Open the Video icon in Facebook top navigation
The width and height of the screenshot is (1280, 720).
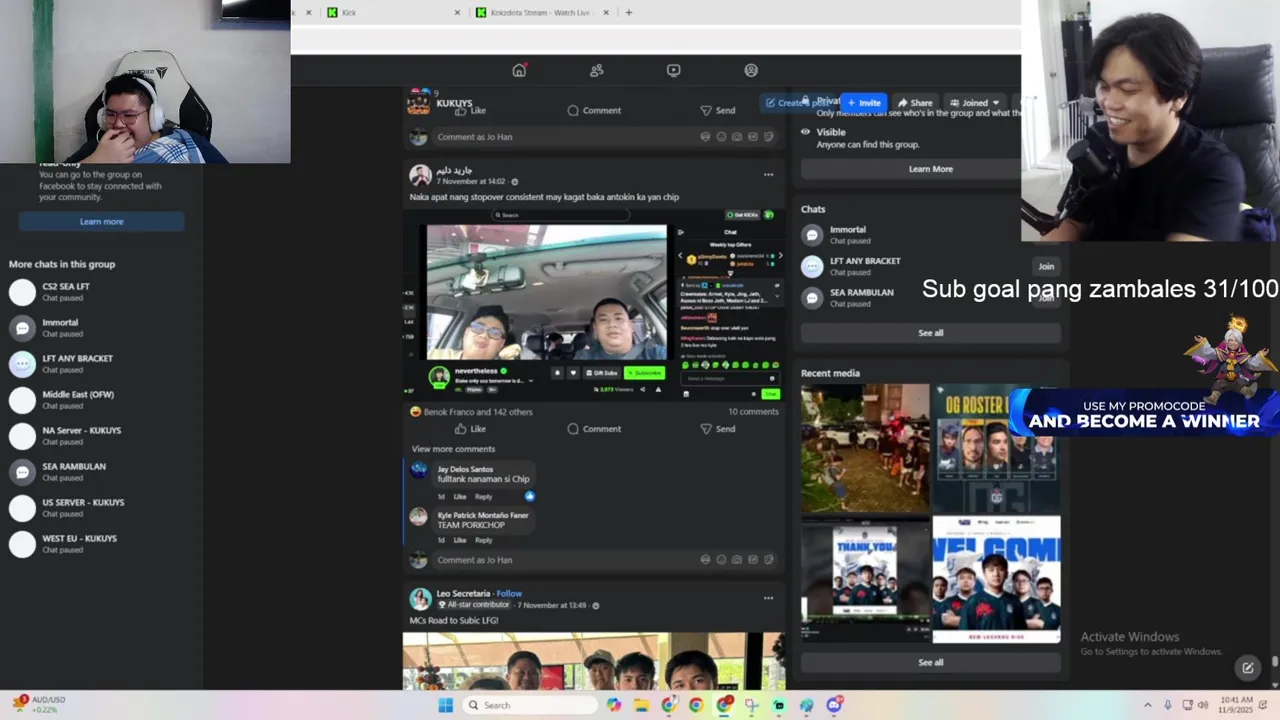click(674, 70)
